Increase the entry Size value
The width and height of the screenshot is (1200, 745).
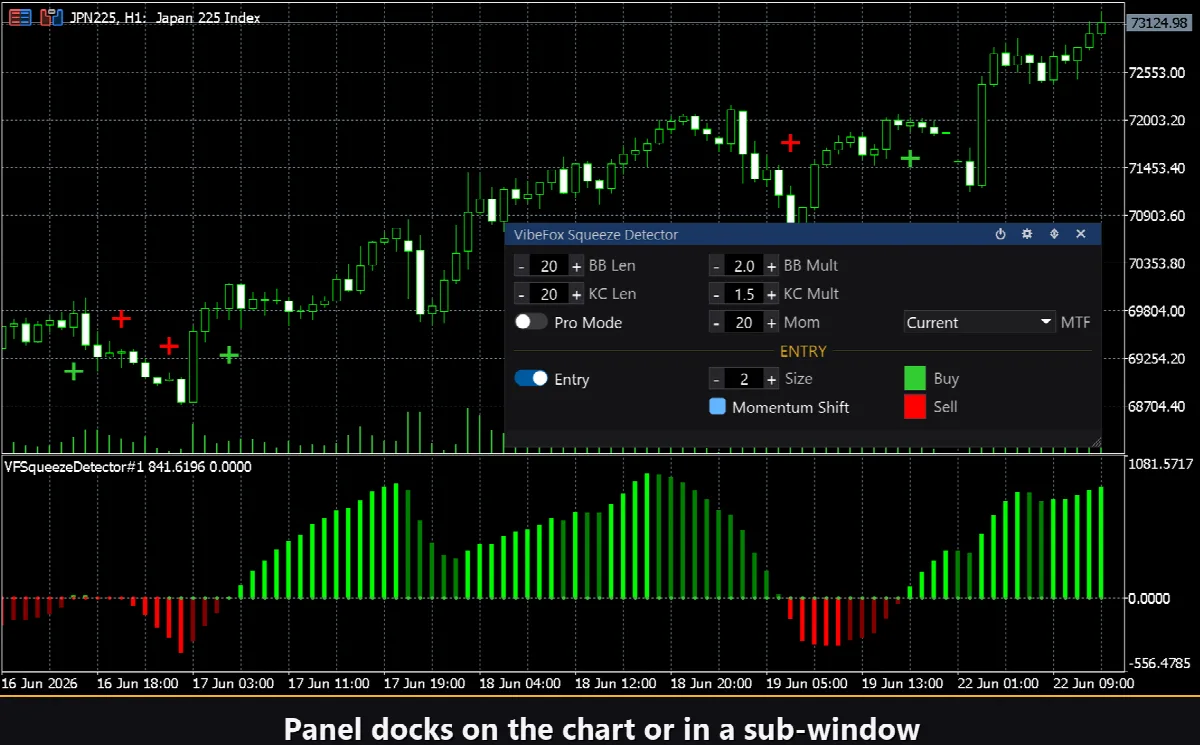pyautogui.click(x=771, y=379)
